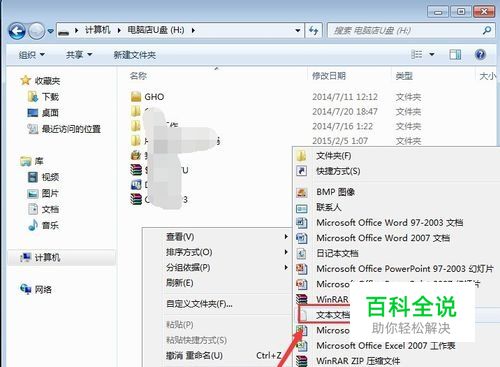Viewport: 500px width, 367px height.
Task: Create new BMP 图像 file
Action: coord(397,192)
